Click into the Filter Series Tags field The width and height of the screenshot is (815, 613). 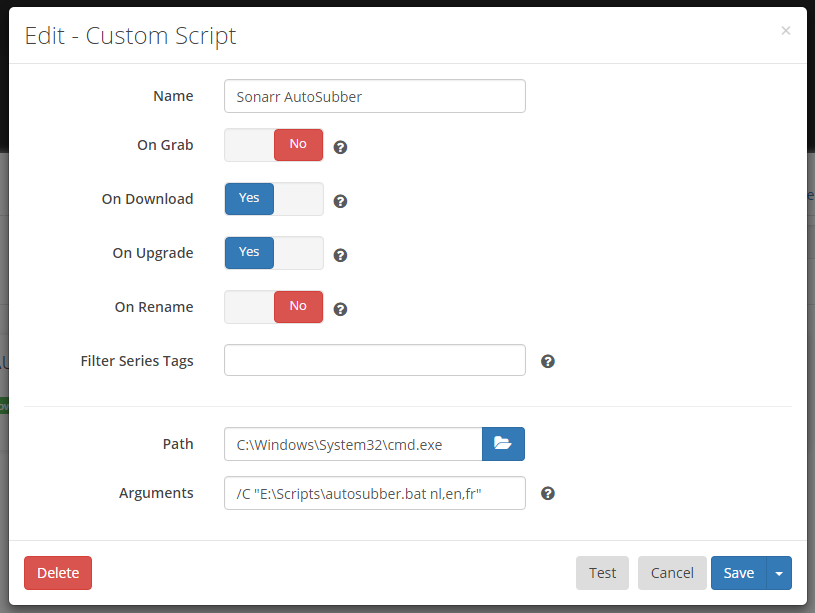(x=375, y=360)
